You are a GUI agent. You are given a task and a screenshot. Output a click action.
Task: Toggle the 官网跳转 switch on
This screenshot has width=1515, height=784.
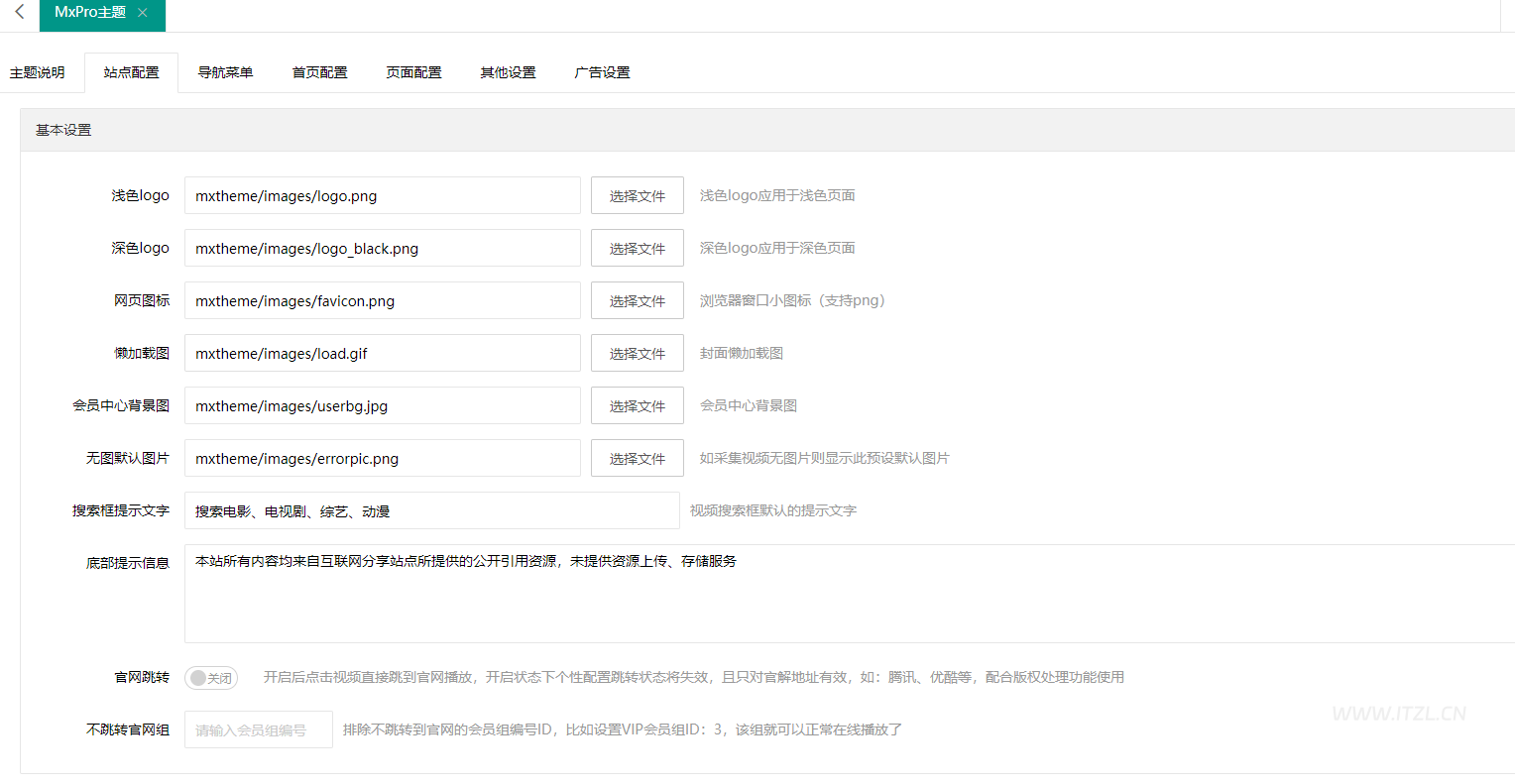tap(210, 677)
